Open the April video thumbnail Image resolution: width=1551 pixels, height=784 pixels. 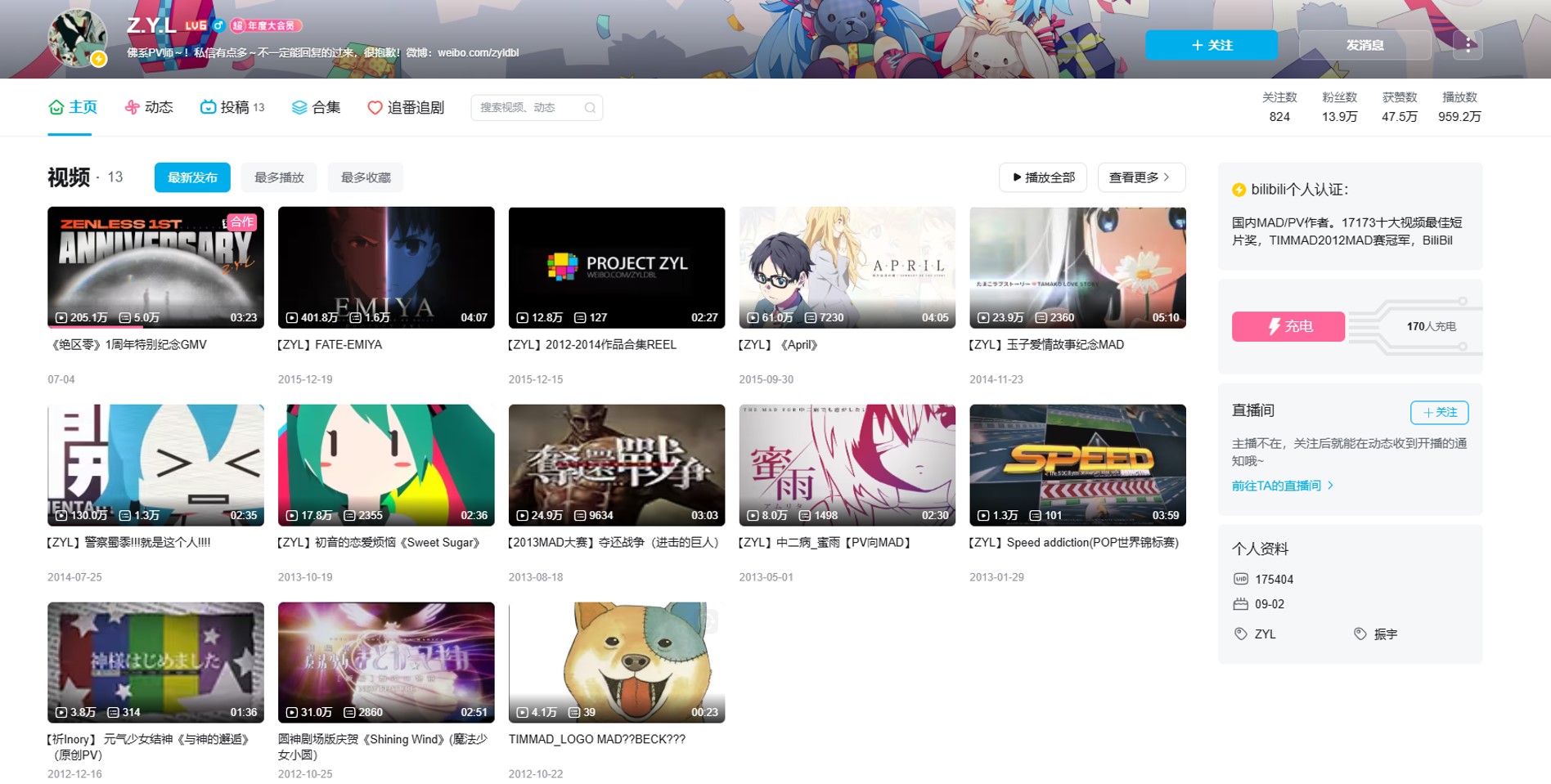tap(847, 267)
